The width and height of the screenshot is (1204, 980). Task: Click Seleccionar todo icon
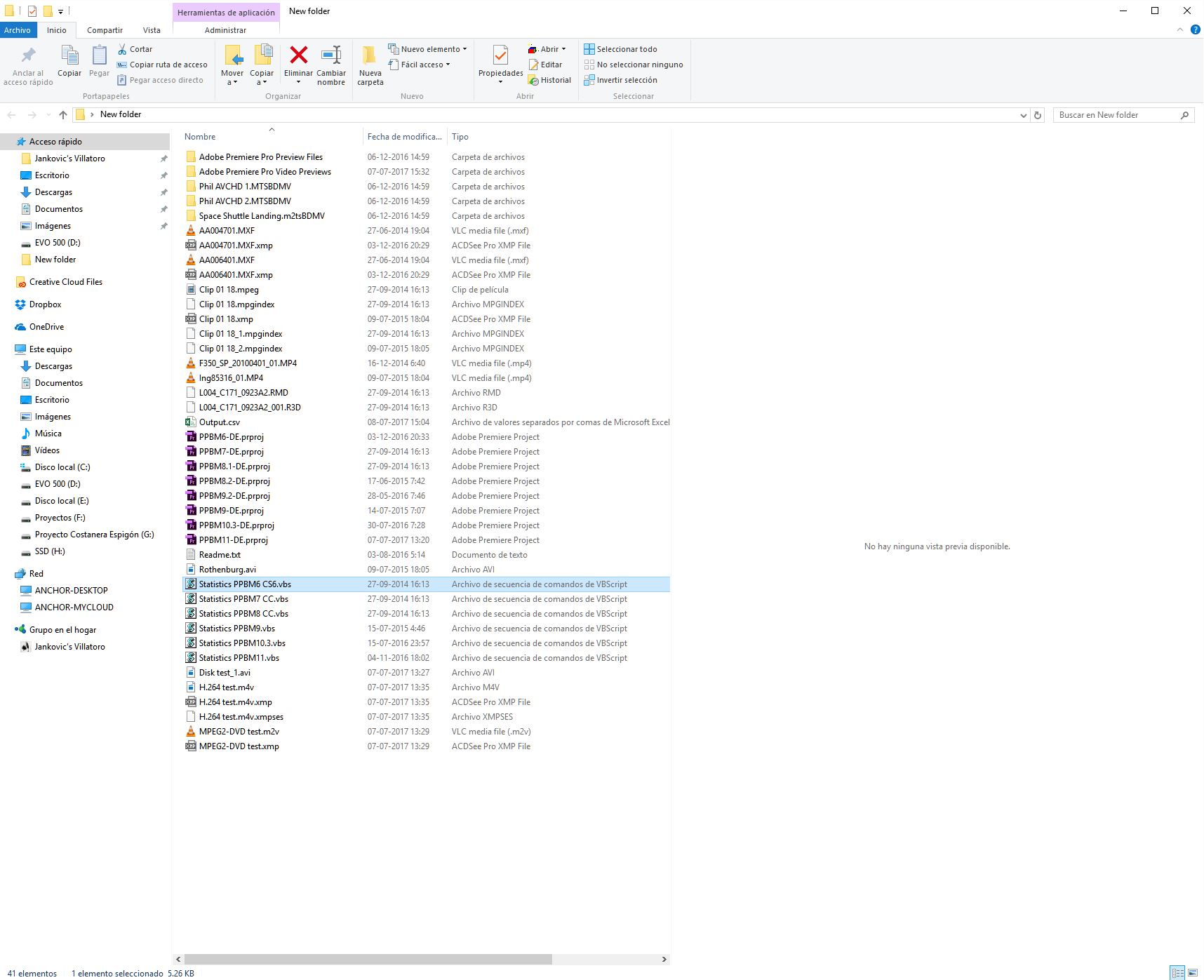point(589,49)
